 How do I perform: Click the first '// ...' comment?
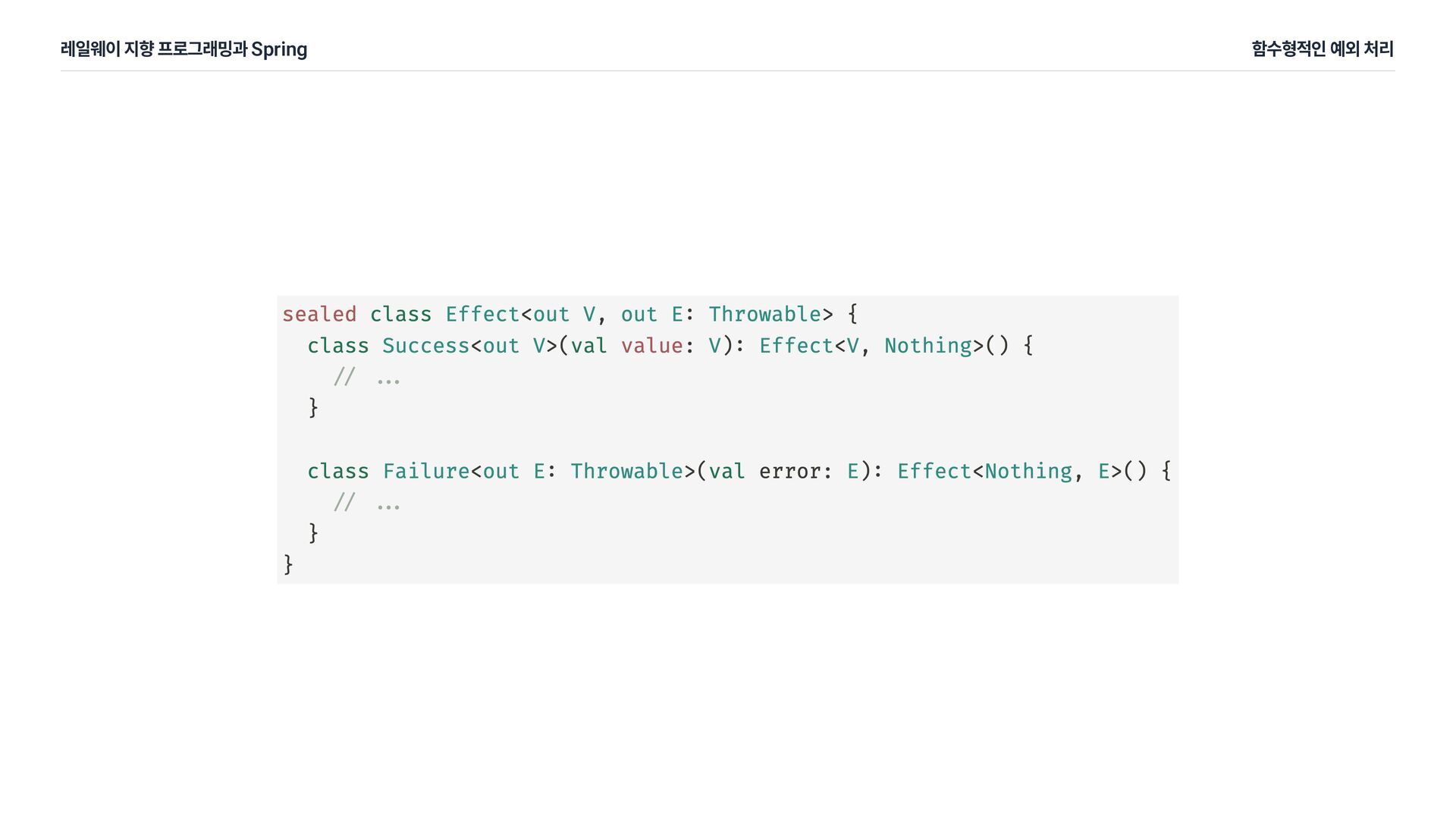coord(367,377)
